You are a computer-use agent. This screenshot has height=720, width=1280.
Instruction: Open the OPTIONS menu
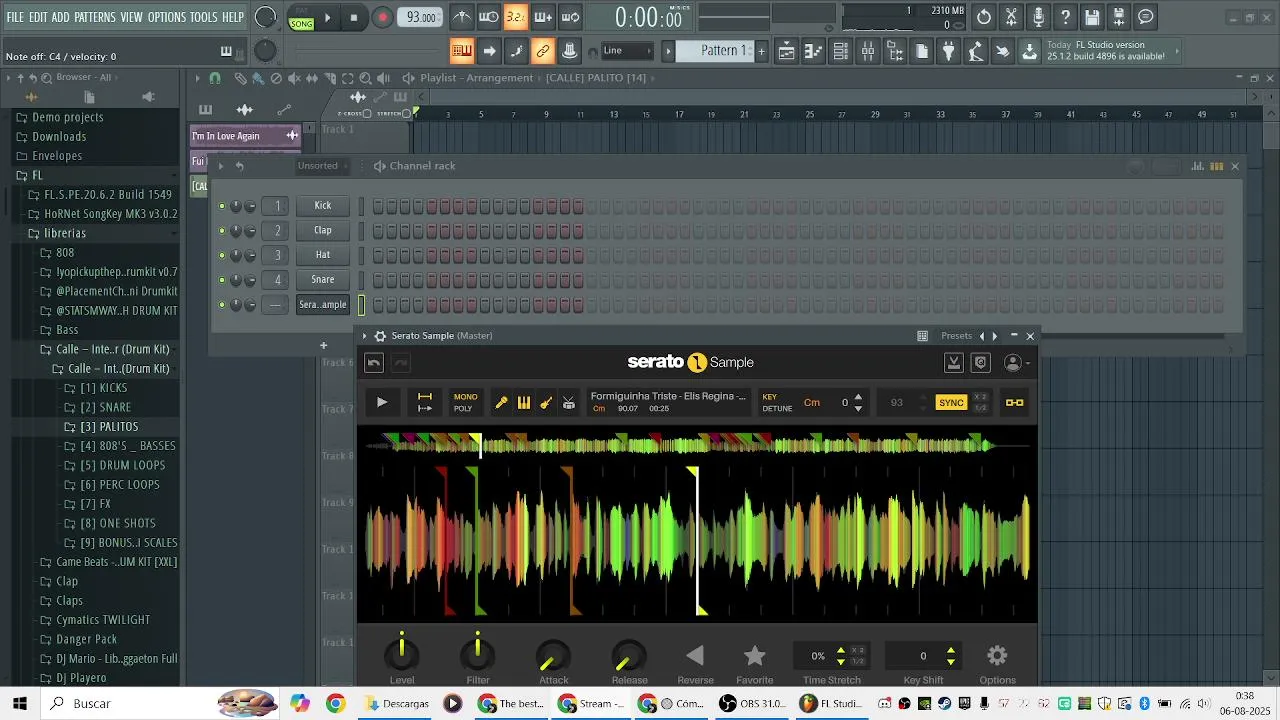pos(166,17)
